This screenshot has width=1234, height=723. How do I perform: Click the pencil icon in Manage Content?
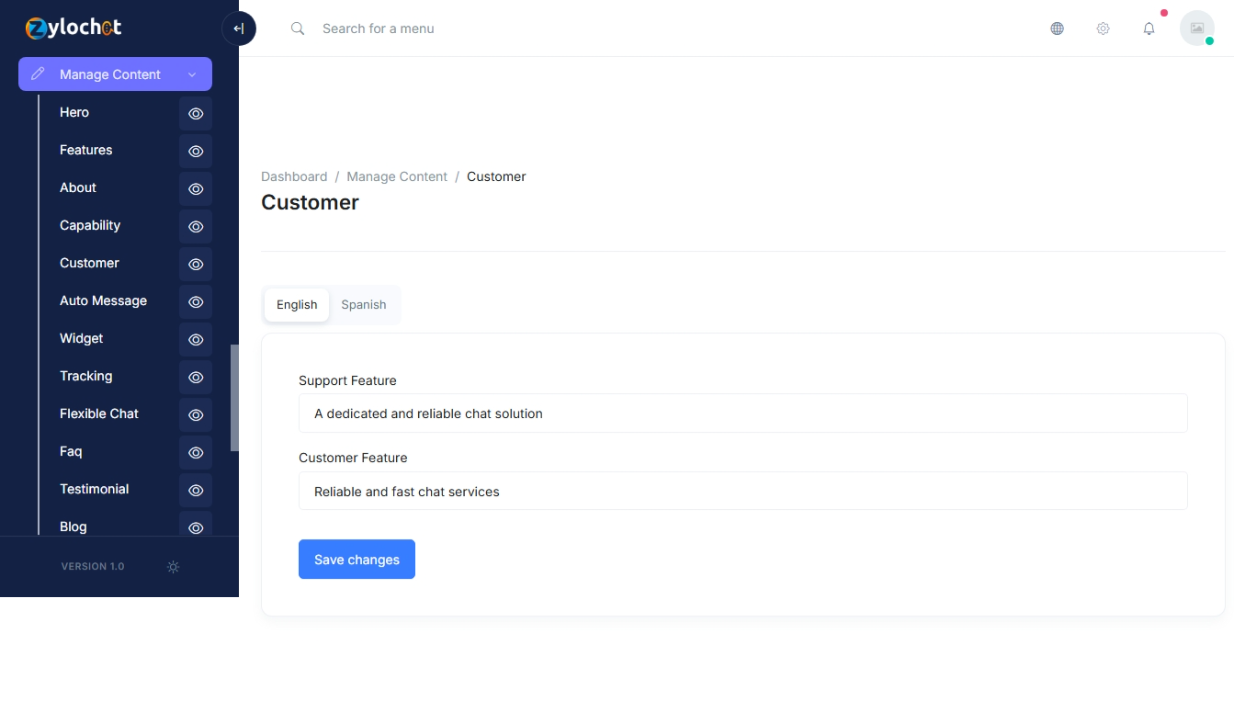(x=38, y=74)
